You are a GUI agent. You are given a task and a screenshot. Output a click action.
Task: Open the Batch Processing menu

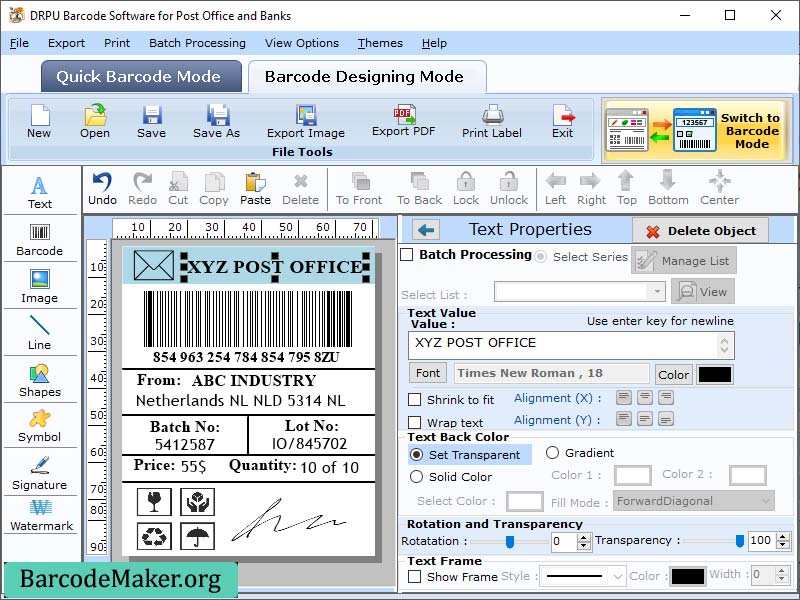point(197,43)
